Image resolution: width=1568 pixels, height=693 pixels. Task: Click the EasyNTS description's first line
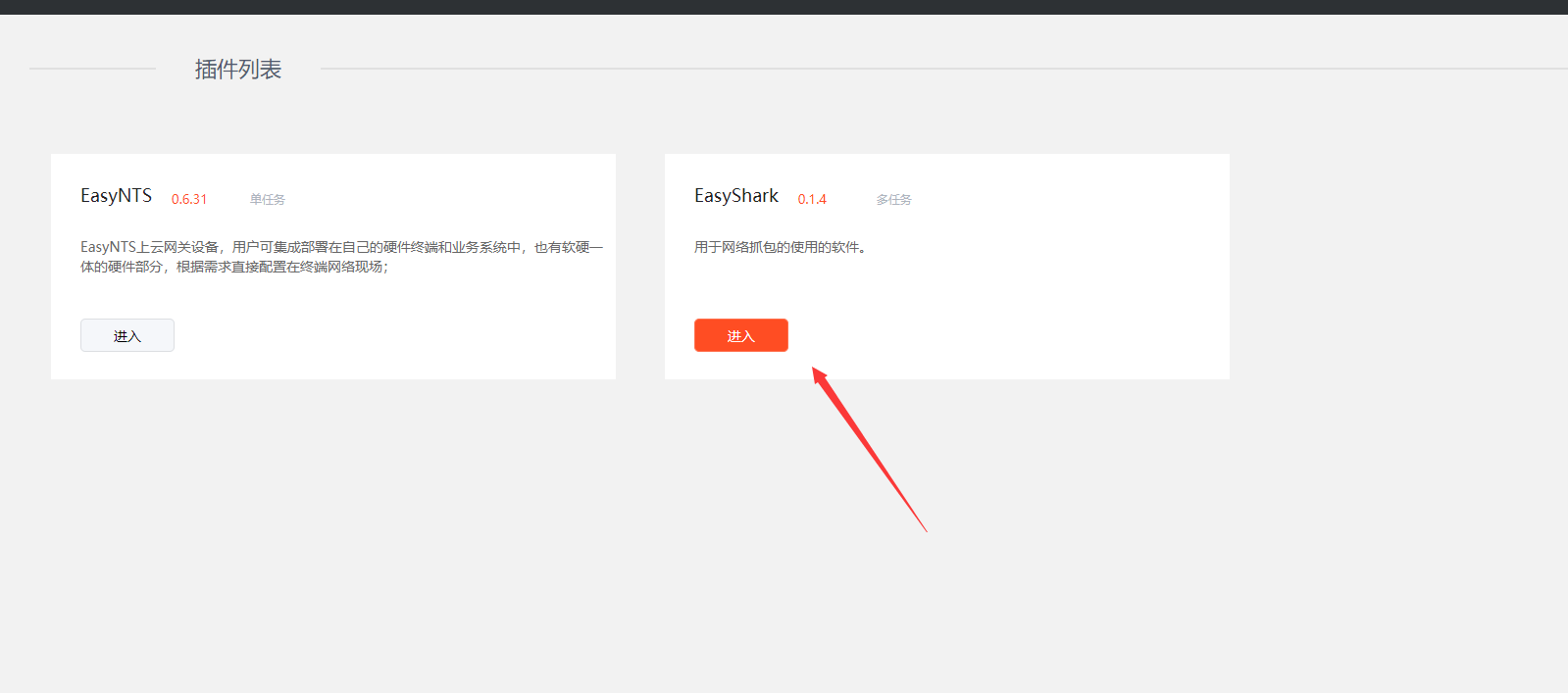click(341, 247)
